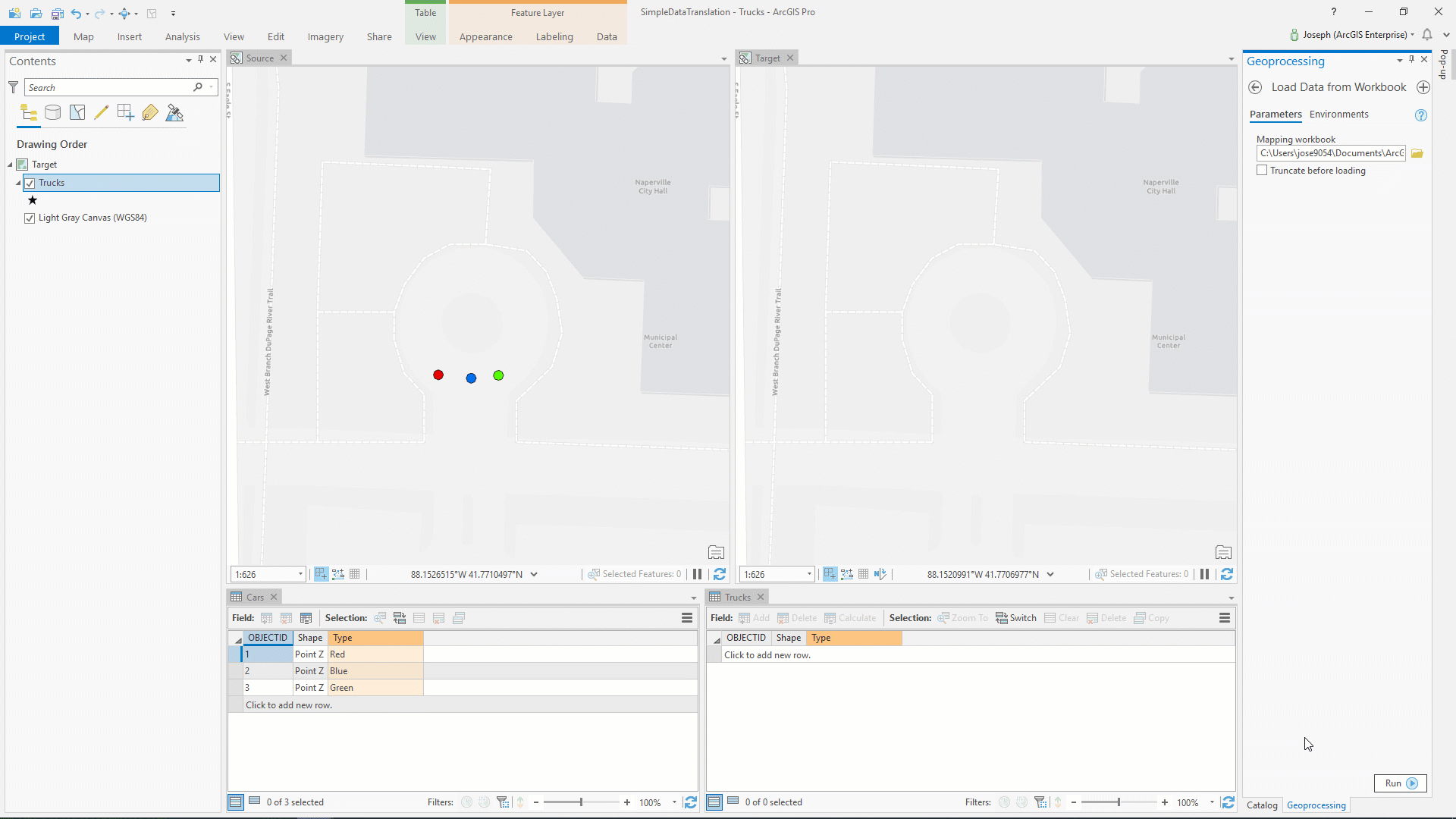The image size is (1456, 819).
Task: Collapse the Trucks layer expander
Action: (x=18, y=183)
